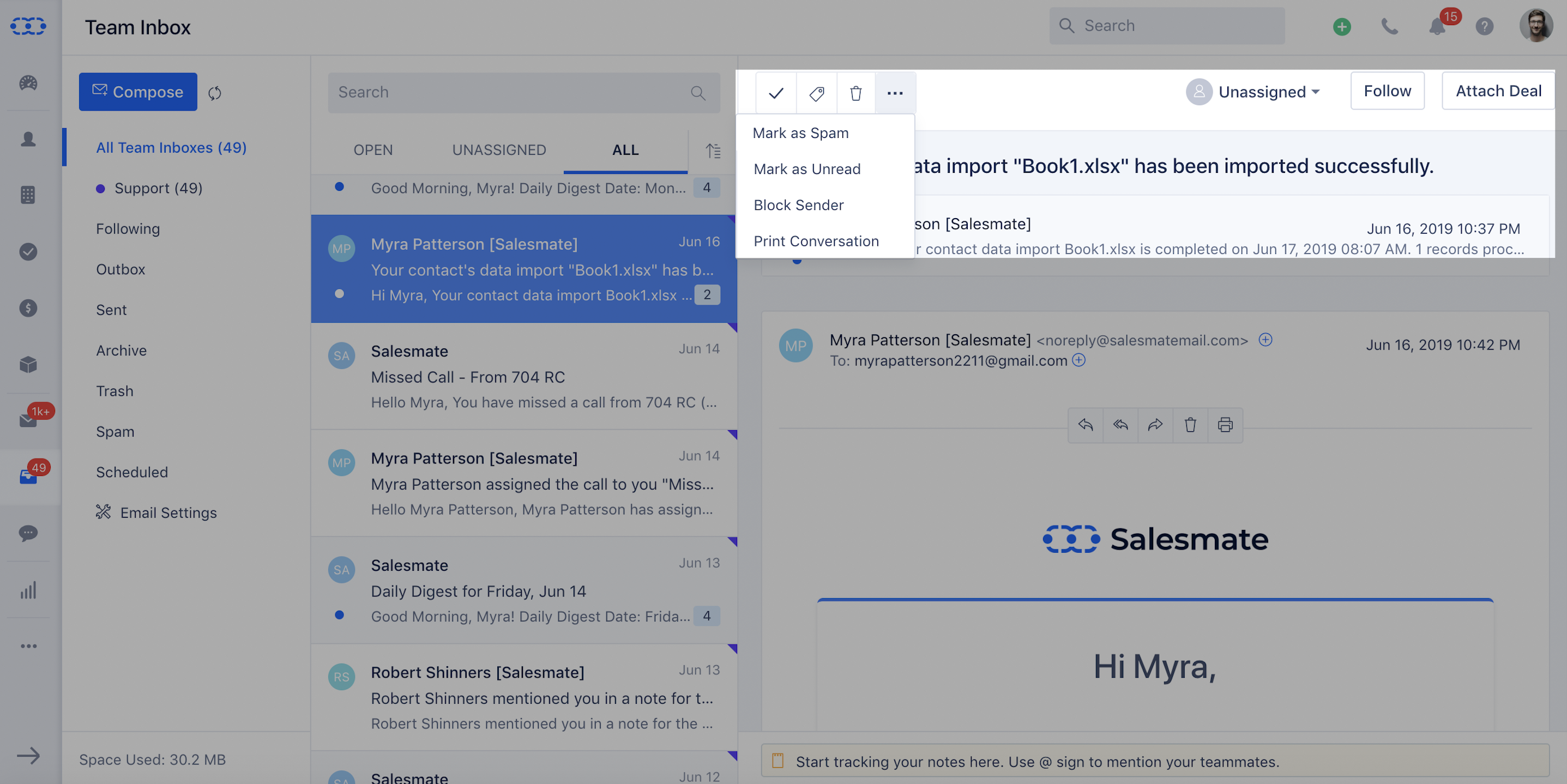Add myrapatterson2211@gmail.com recipient with plus icon
This screenshot has width=1567, height=784.
[1078, 360]
